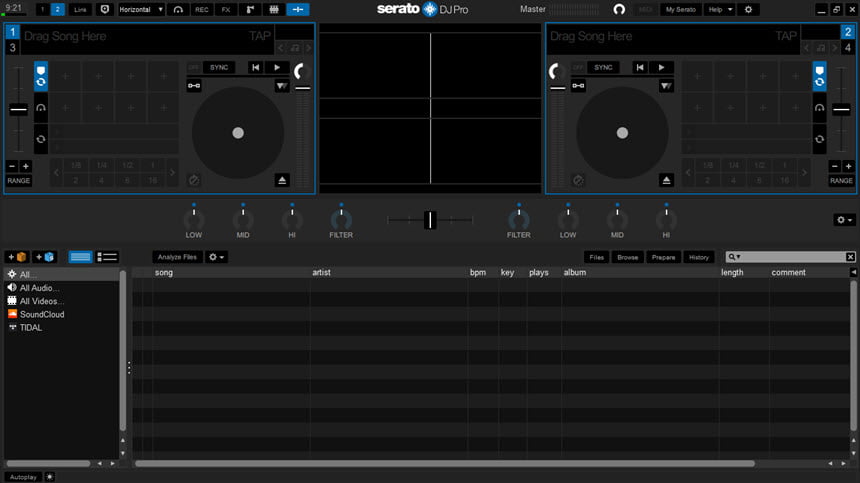Toggle deck 2 keylock chain icon
860x483 pixels.
tap(578, 86)
